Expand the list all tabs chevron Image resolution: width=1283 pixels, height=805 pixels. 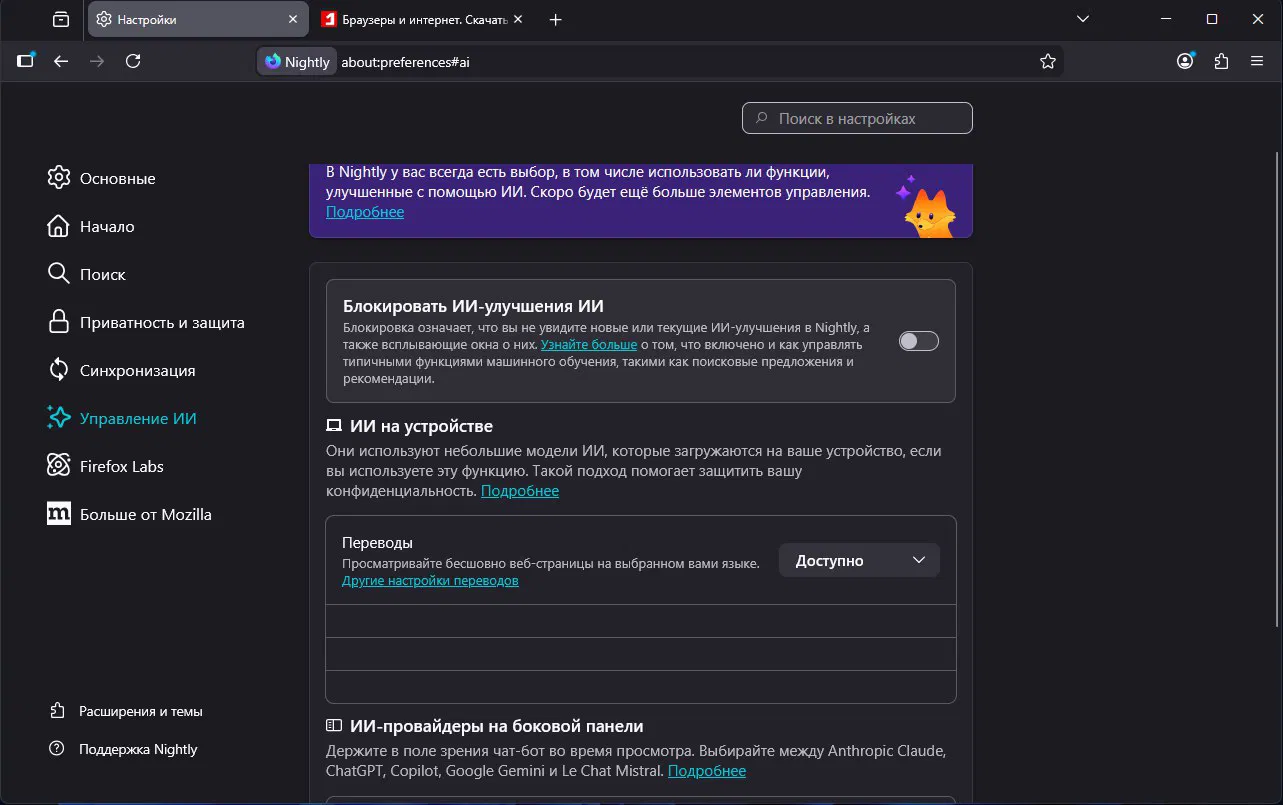(1082, 20)
